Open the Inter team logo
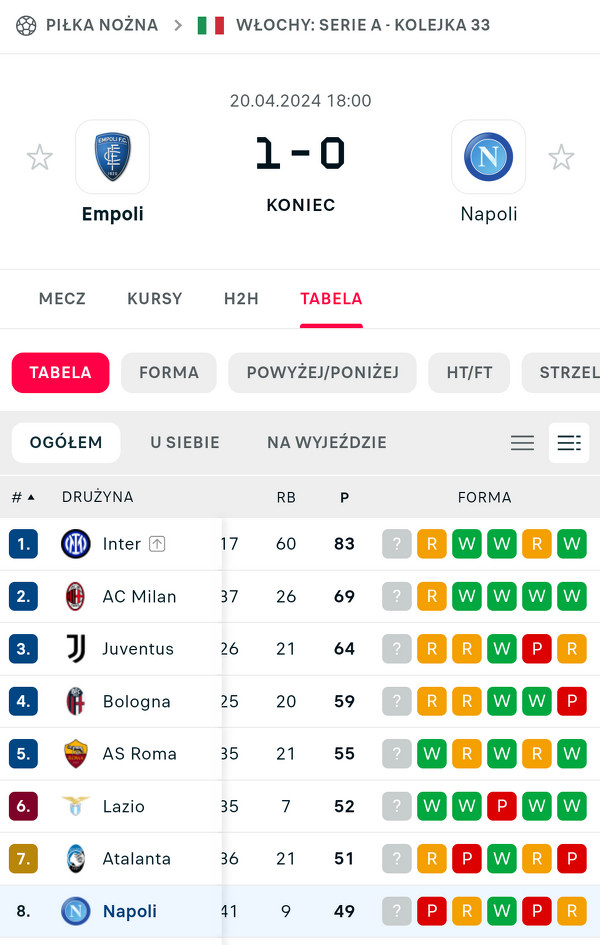Viewport: 600px width, 945px height. [x=76, y=544]
